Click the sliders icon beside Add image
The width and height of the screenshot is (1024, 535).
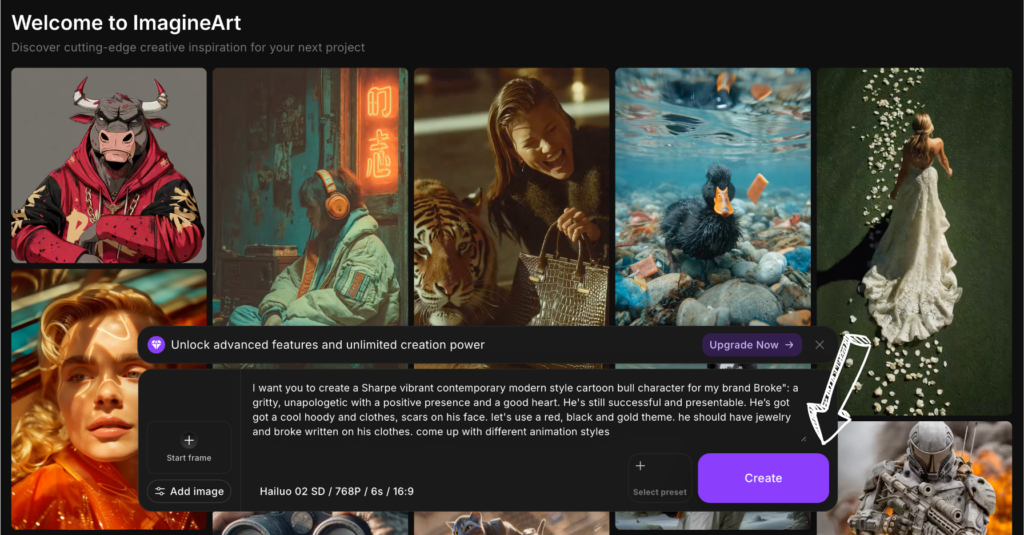160,492
